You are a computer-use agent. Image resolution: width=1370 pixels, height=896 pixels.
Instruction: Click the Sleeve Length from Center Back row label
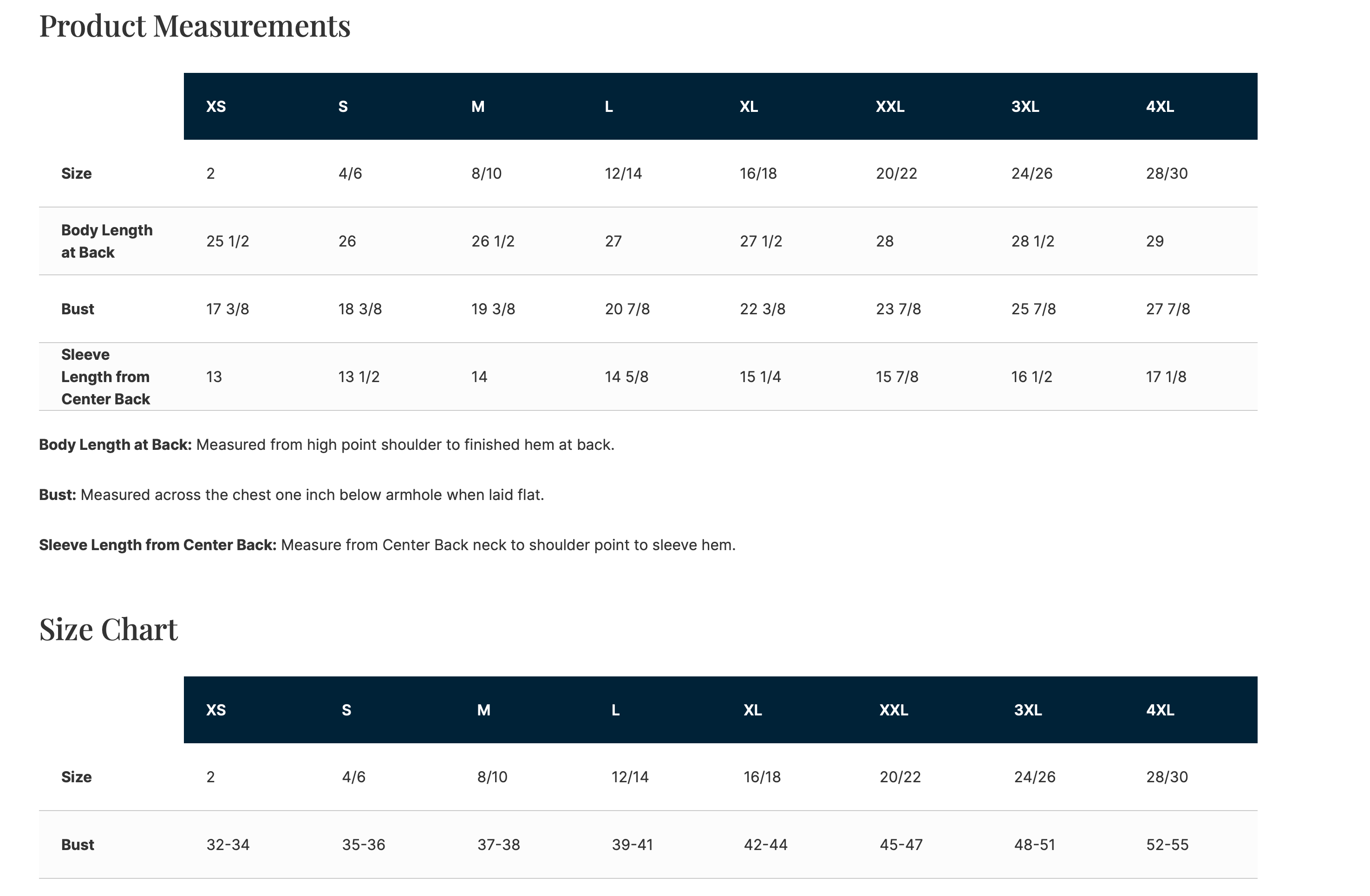point(105,377)
